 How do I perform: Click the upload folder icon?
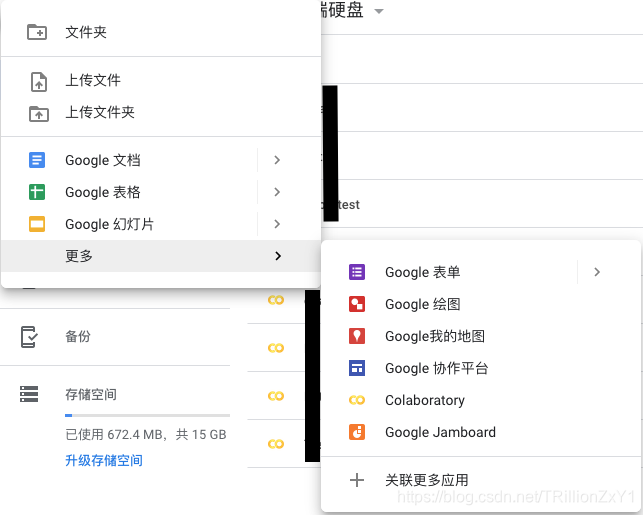tap(39, 114)
